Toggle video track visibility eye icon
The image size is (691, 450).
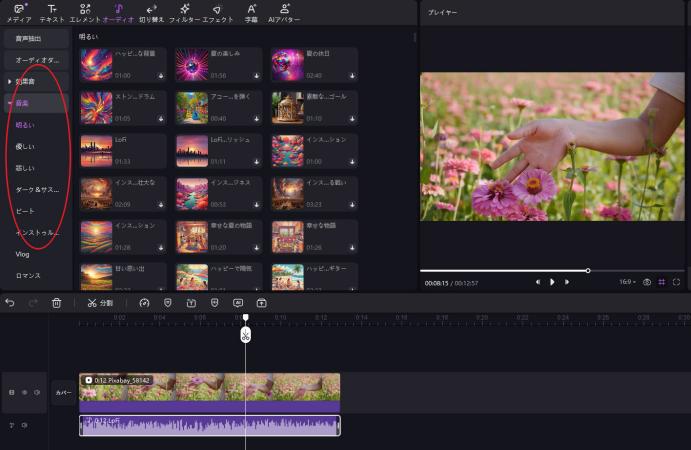point(24,393)
